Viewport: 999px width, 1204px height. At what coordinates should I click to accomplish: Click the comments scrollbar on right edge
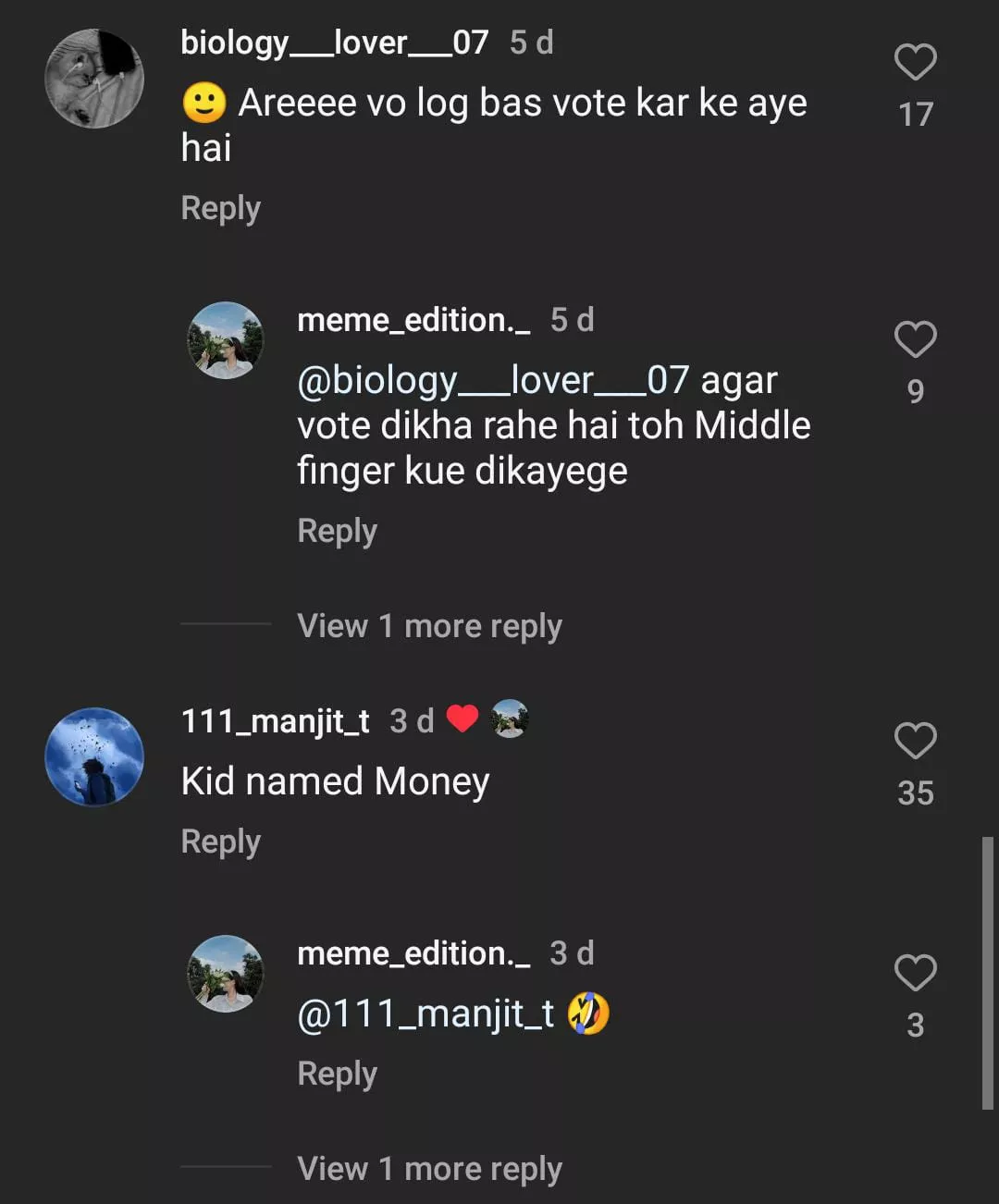[x=987, y=973]
